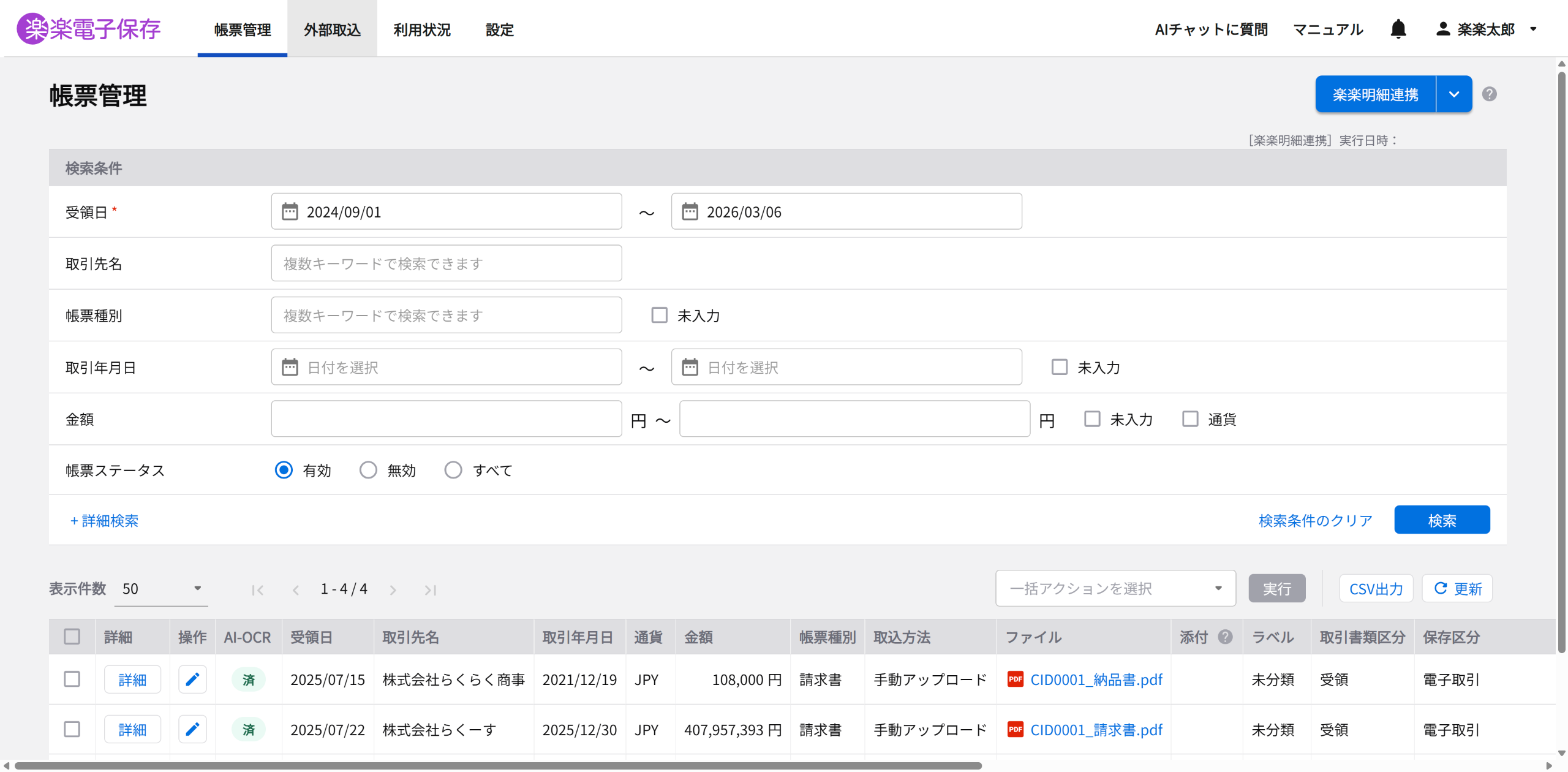This screenshot has width=1568, height=772.
Task: Select the 無効 status radio button
Action: click(x=368, y=470)
